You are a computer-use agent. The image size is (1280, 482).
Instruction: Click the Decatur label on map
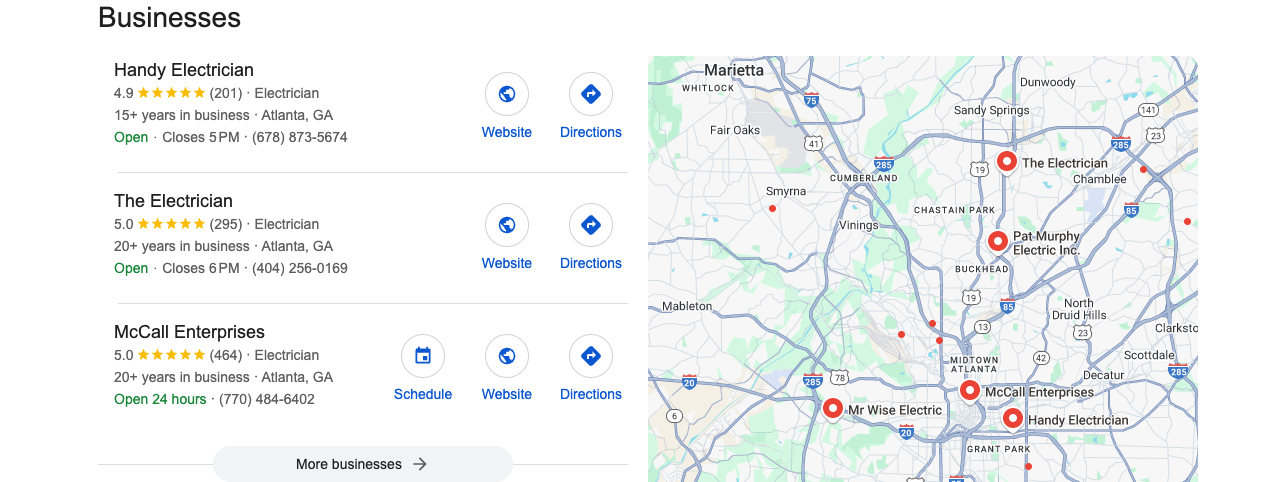click(1104, 375)
